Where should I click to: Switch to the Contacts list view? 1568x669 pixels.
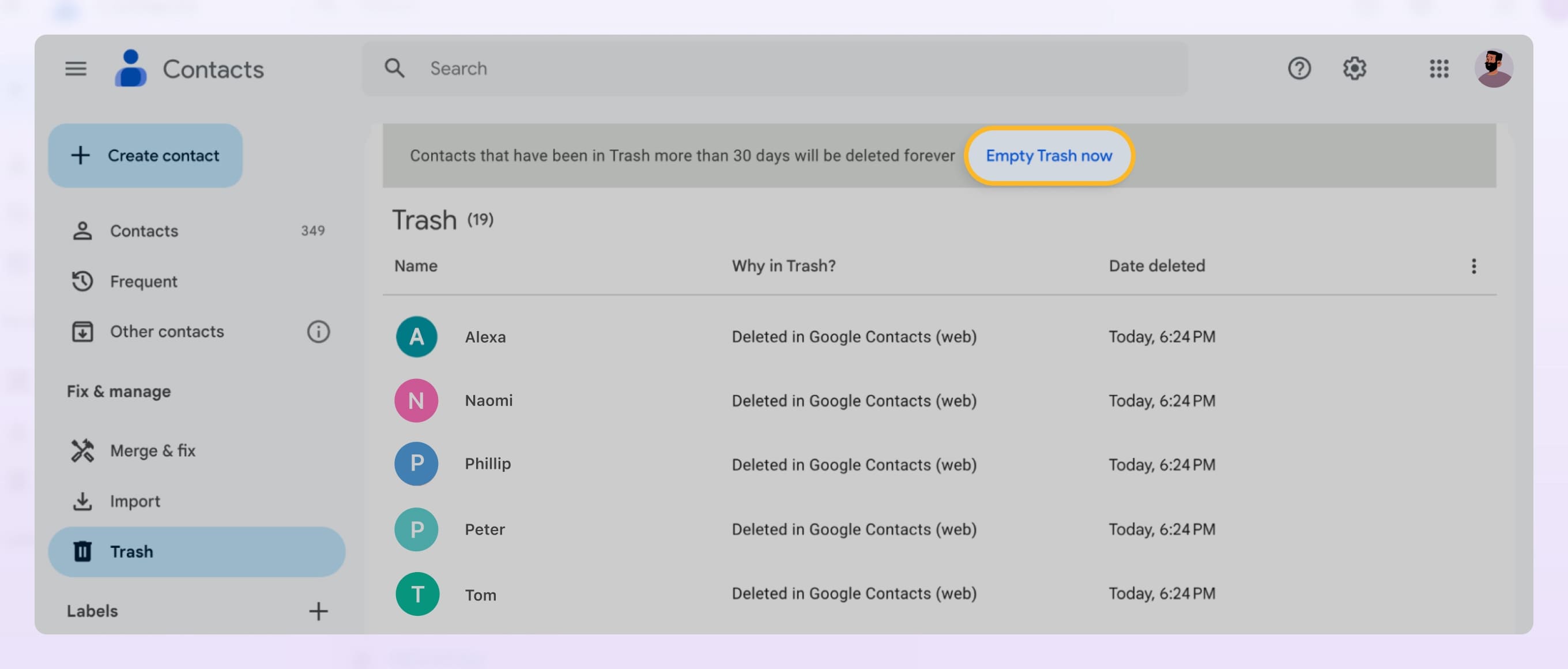coord(144,231)
